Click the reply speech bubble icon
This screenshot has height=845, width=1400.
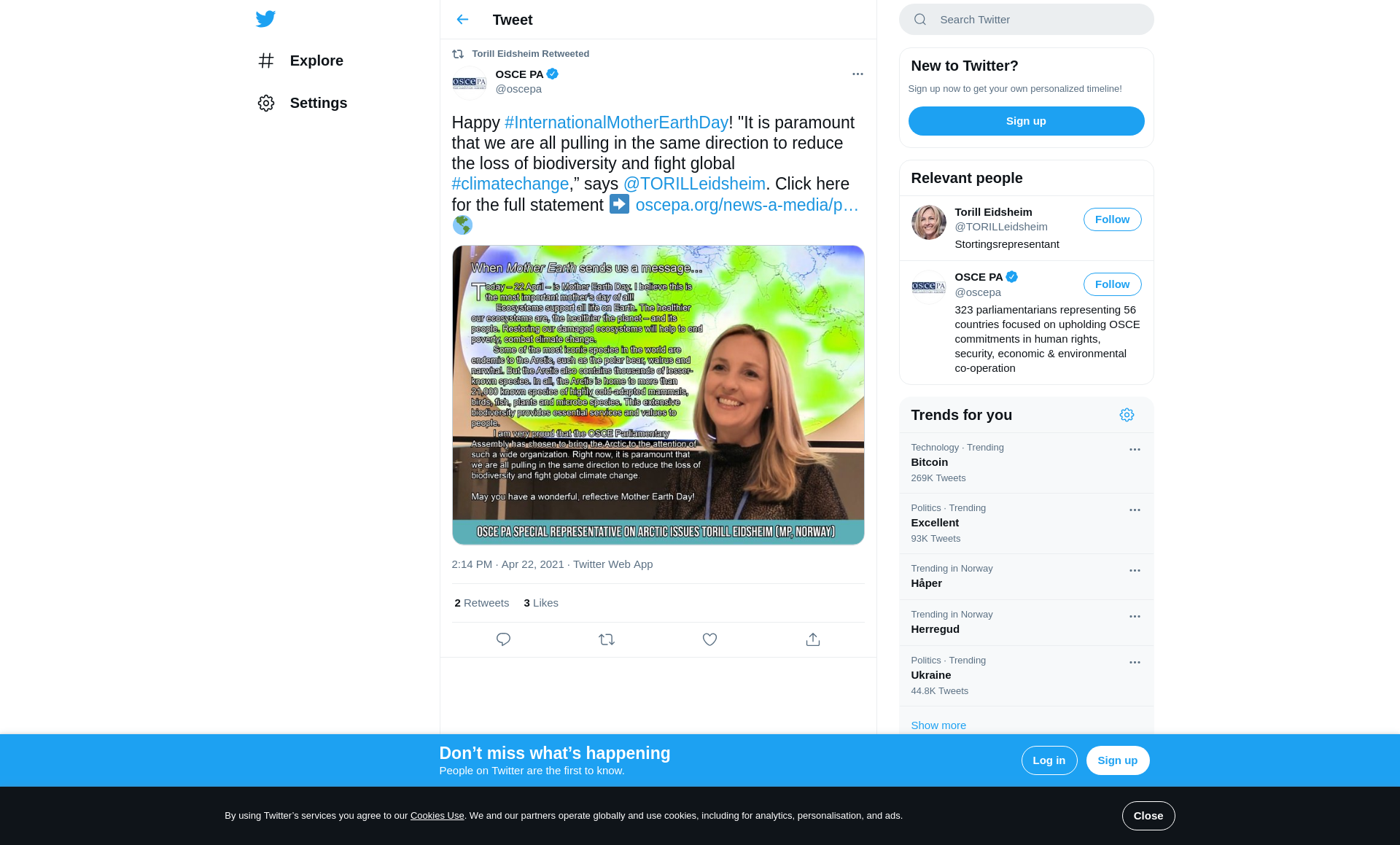pyautogui.click(x=503, y=639)
